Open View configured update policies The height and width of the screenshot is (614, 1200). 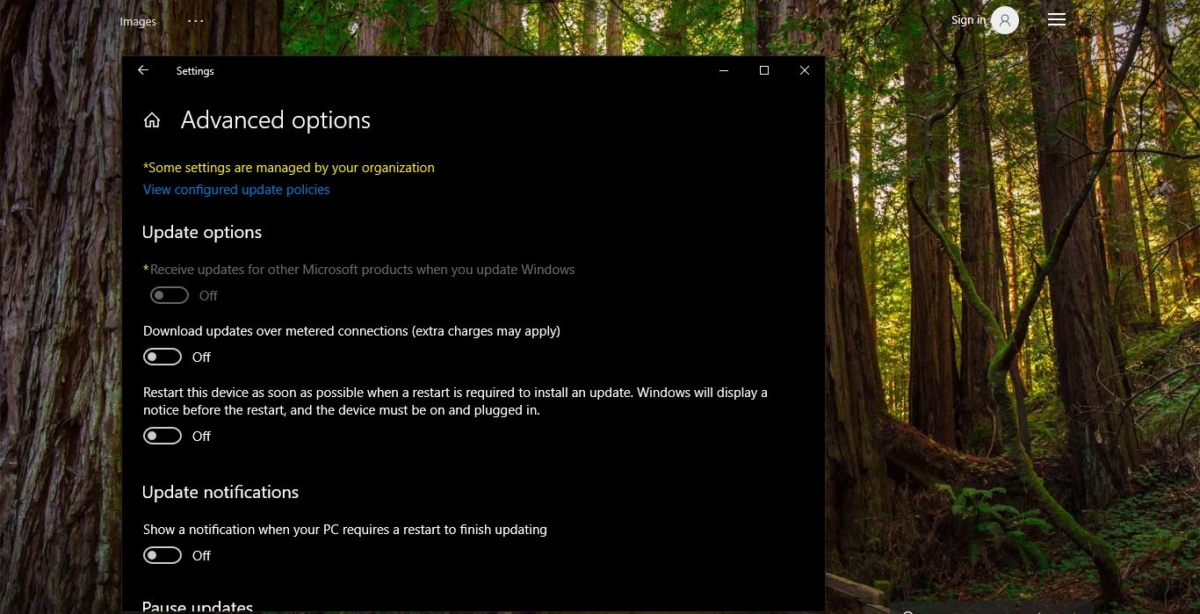(236, 189)
